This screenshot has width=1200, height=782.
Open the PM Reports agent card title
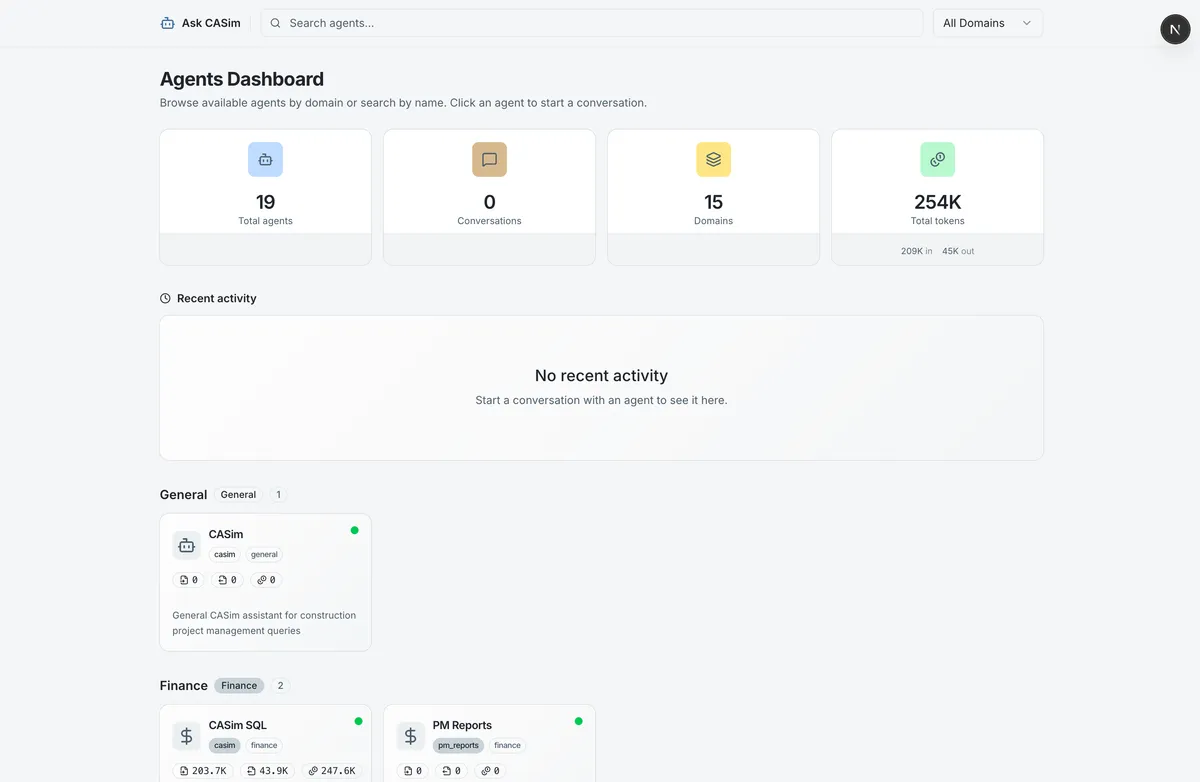pyautogui.click(x=462, y=725)
